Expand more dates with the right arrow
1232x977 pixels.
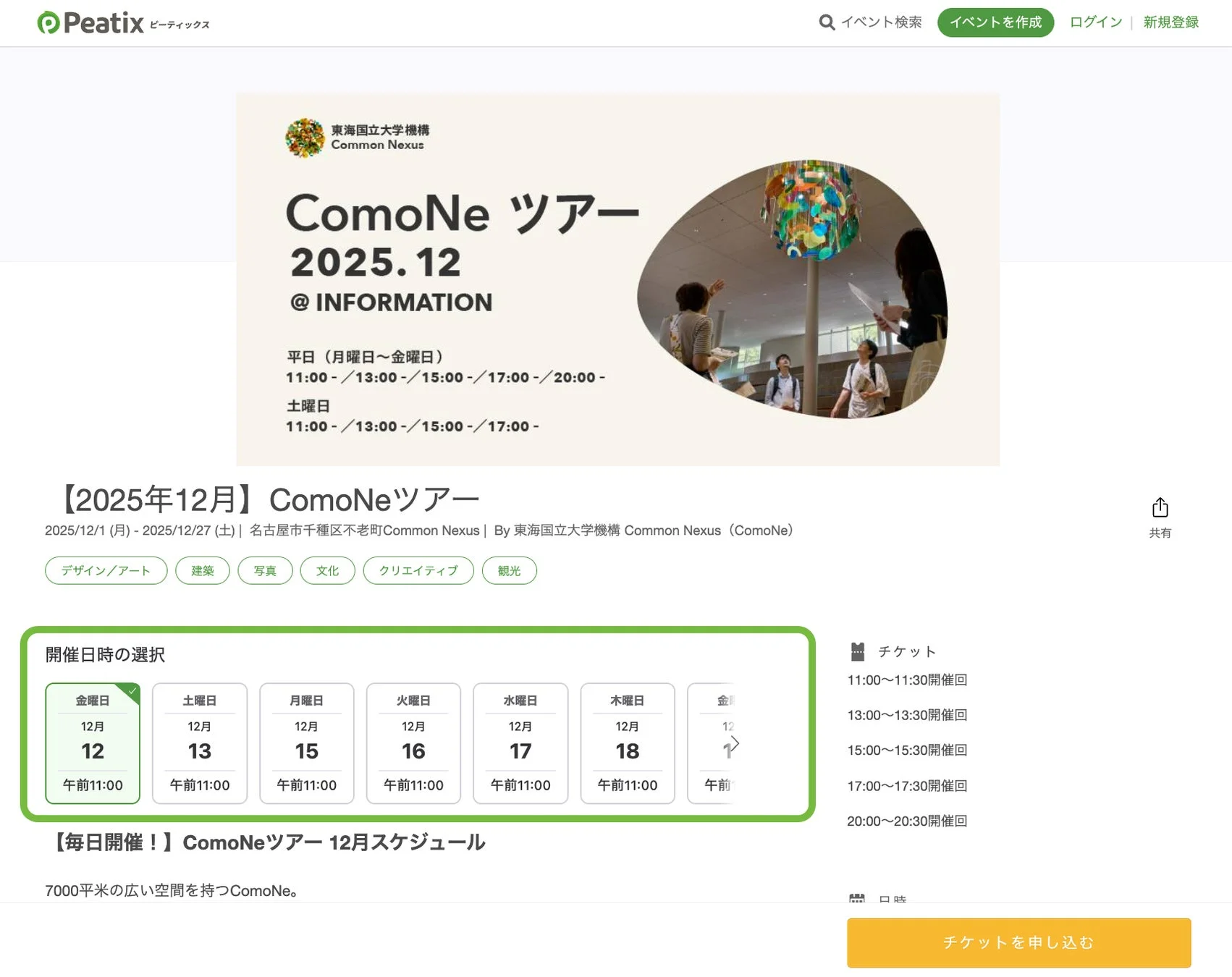point(734,743)
